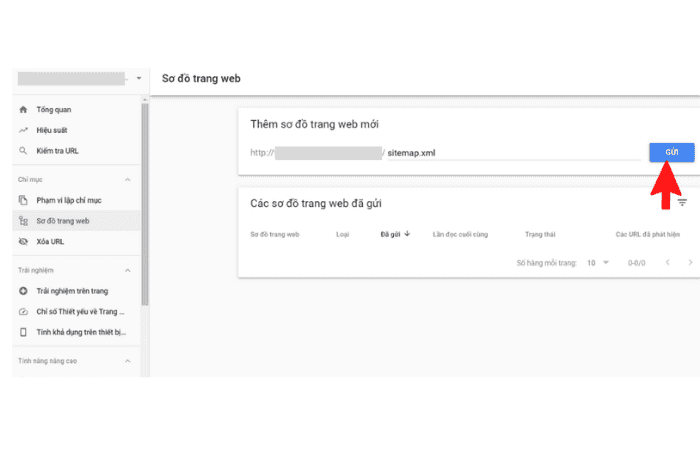Collapse the Trải nghiệm section
Image resolution: width=700 pixels, height=450 pixels.
pyautogui.click(x=128, y=270)
